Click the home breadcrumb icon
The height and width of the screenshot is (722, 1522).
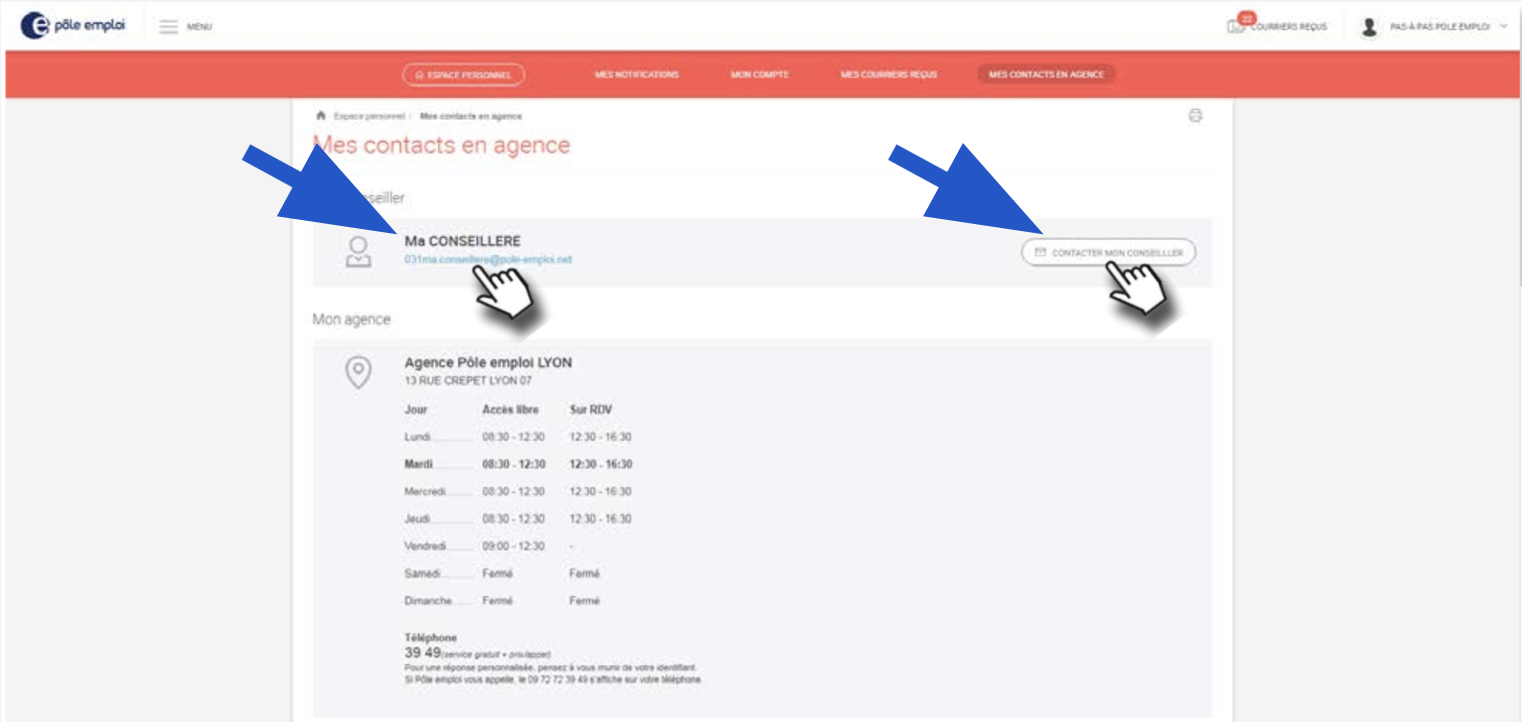coord(321,116)
